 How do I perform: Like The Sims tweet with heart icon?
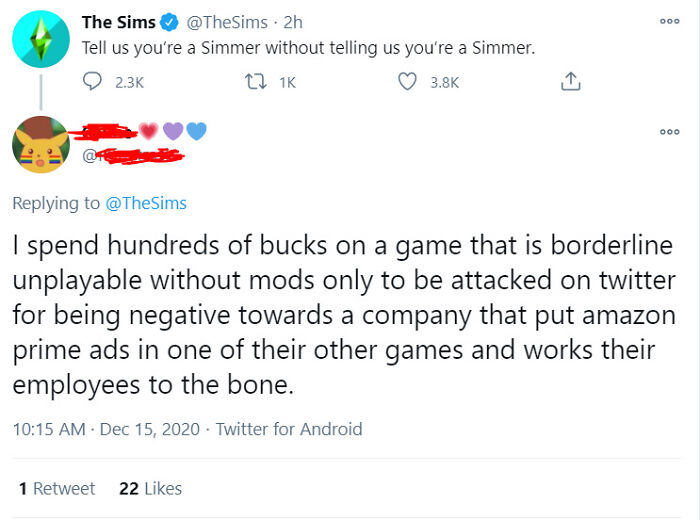[x=408, y=83]
